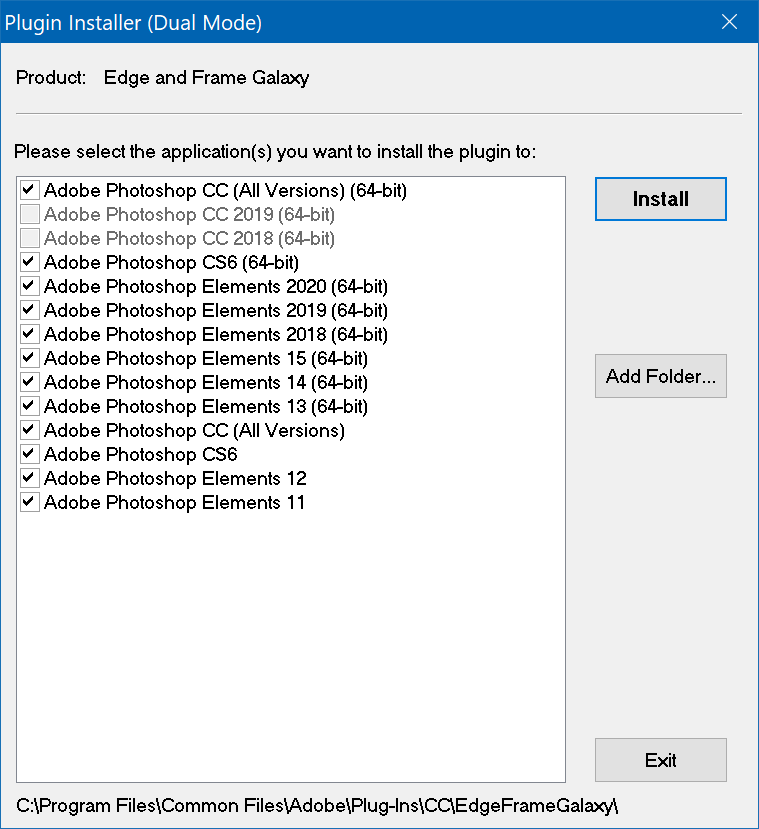Uncheck Adobe Photoshop CC (All Versions) (64-bit) checkbox
Viewport: 759px width, 829px height.
pos(30,190)
